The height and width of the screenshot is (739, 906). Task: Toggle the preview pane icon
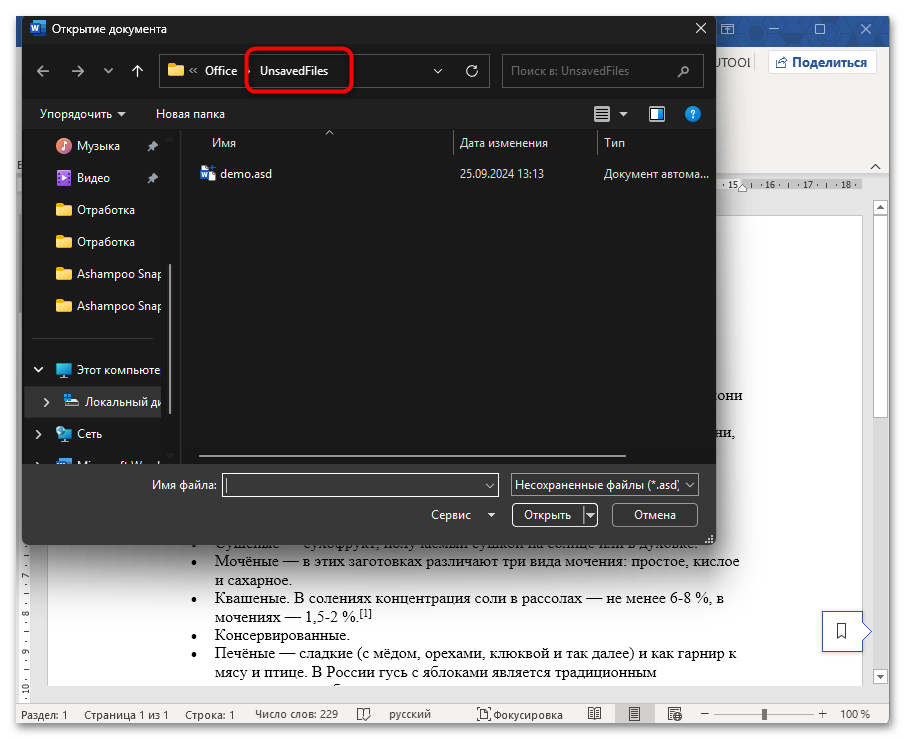coord(657,114)
